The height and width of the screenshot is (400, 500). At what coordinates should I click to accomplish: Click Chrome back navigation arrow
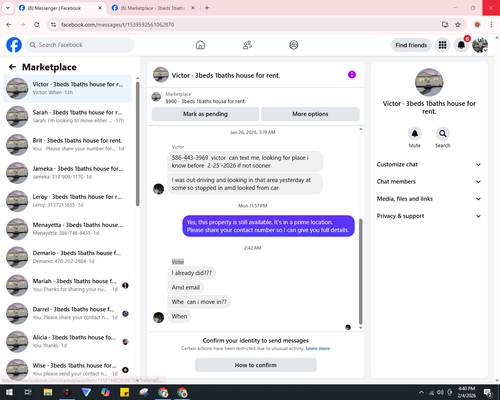click(9, 25)
